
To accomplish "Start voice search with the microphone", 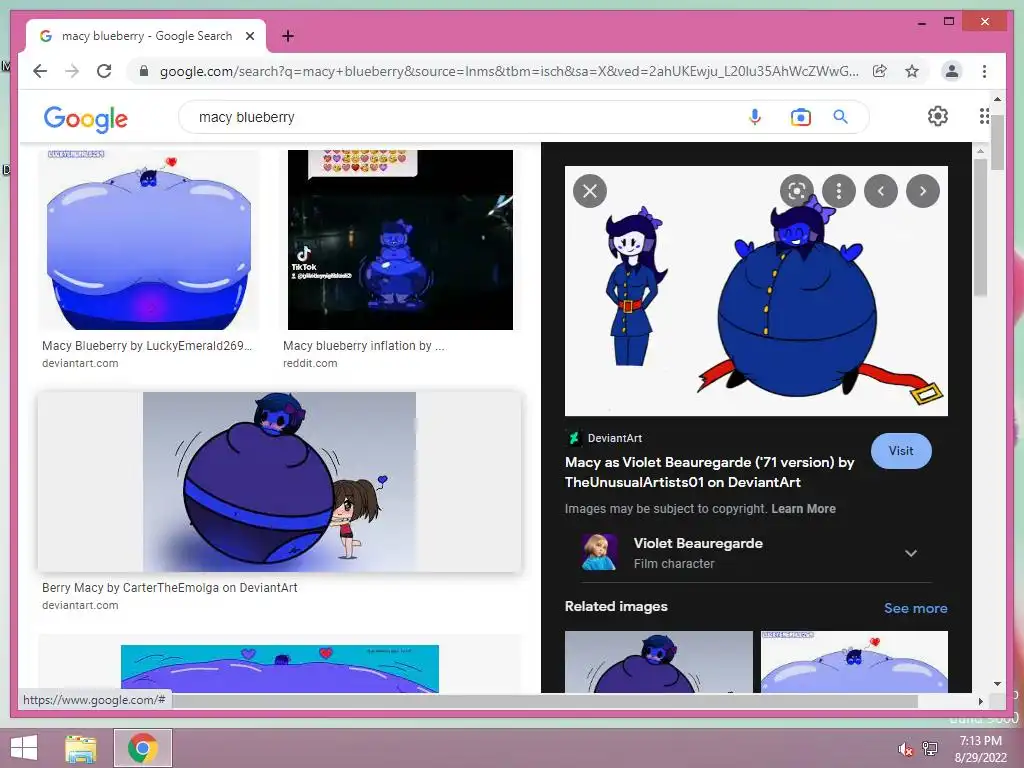I will coord(755,117).
